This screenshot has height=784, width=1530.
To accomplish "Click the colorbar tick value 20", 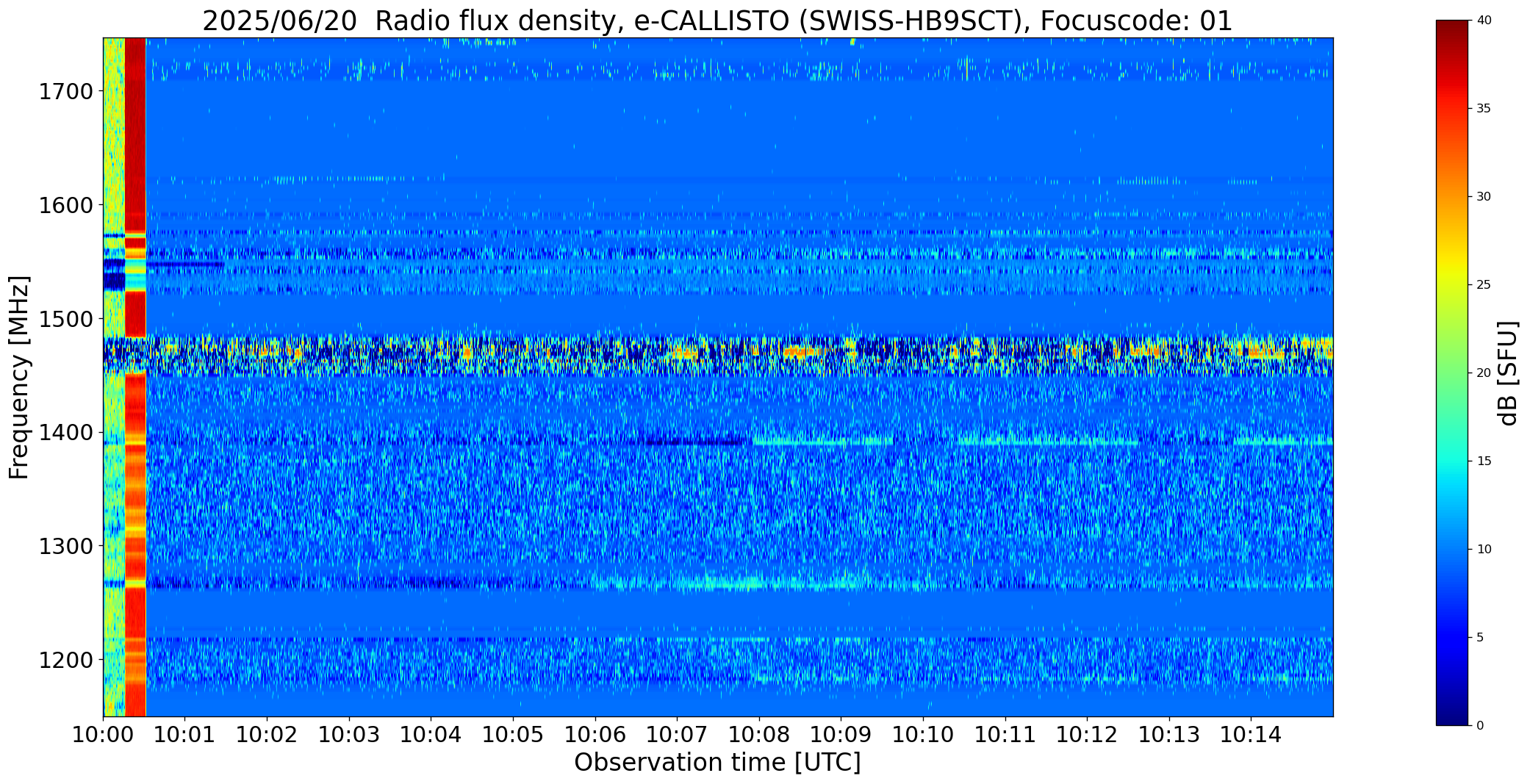I will (1484, 373).
